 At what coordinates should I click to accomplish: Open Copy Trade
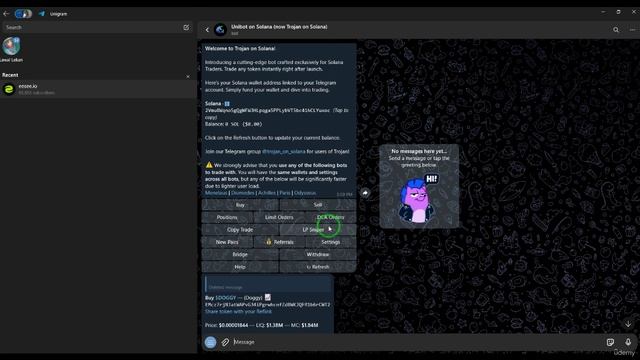click(x=240, y=230)
